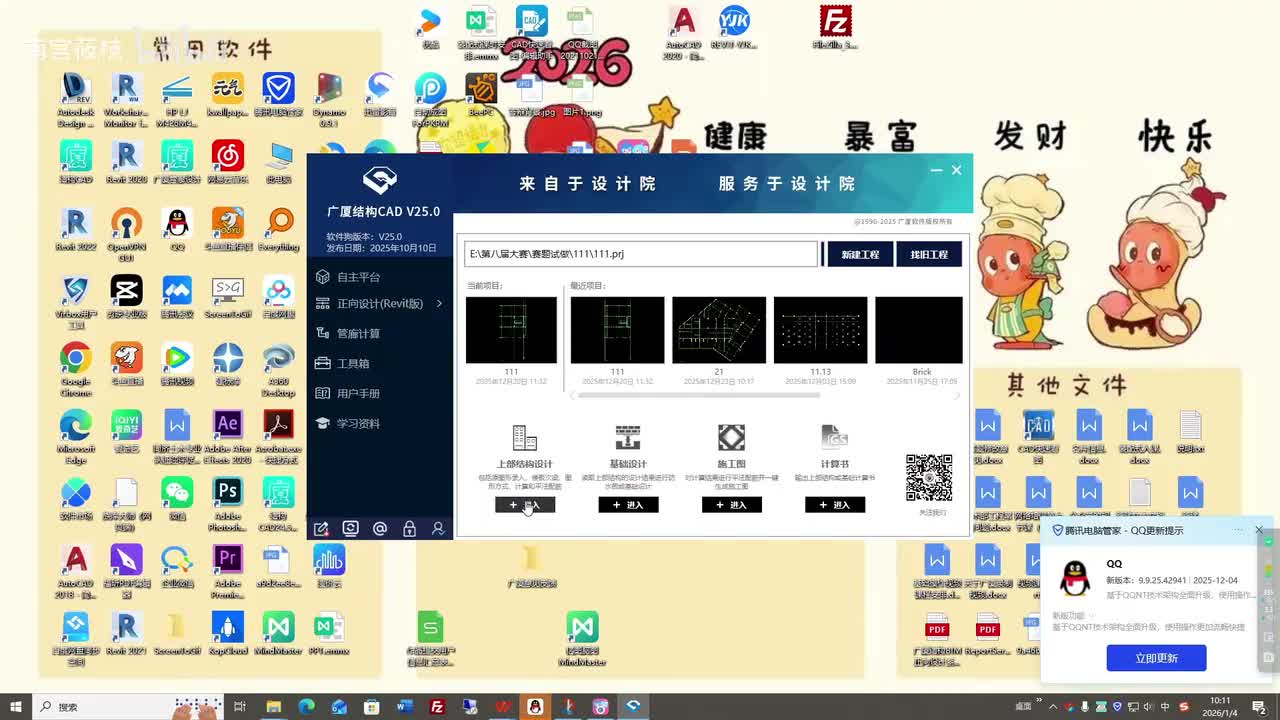Open the Adobe Photoshop desktop shortcut
The image size is (1280, 720).
coord(228,504)
